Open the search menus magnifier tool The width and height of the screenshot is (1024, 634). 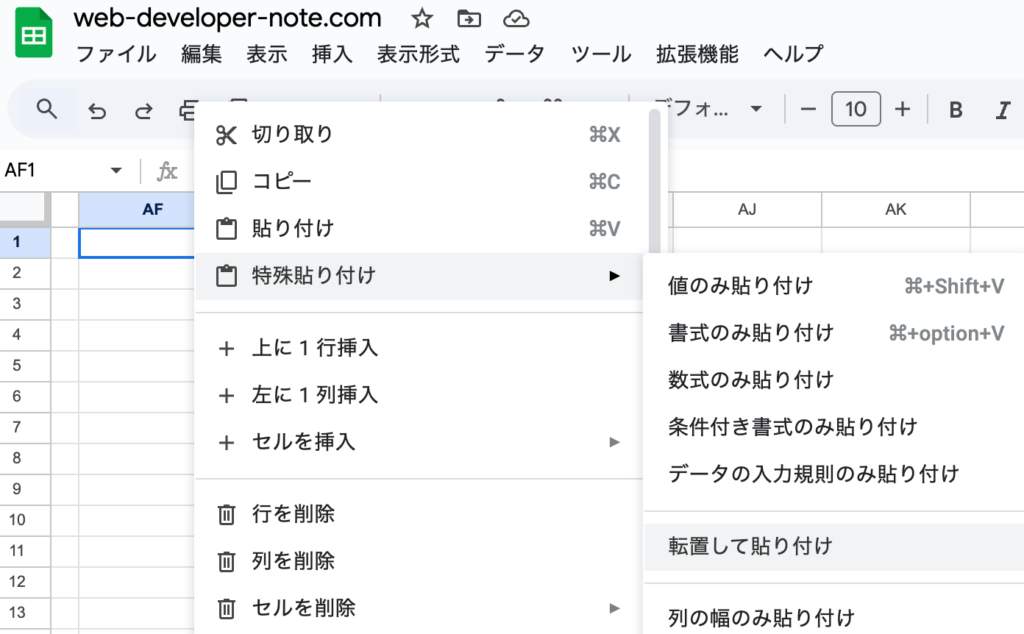tap(46, 109)
